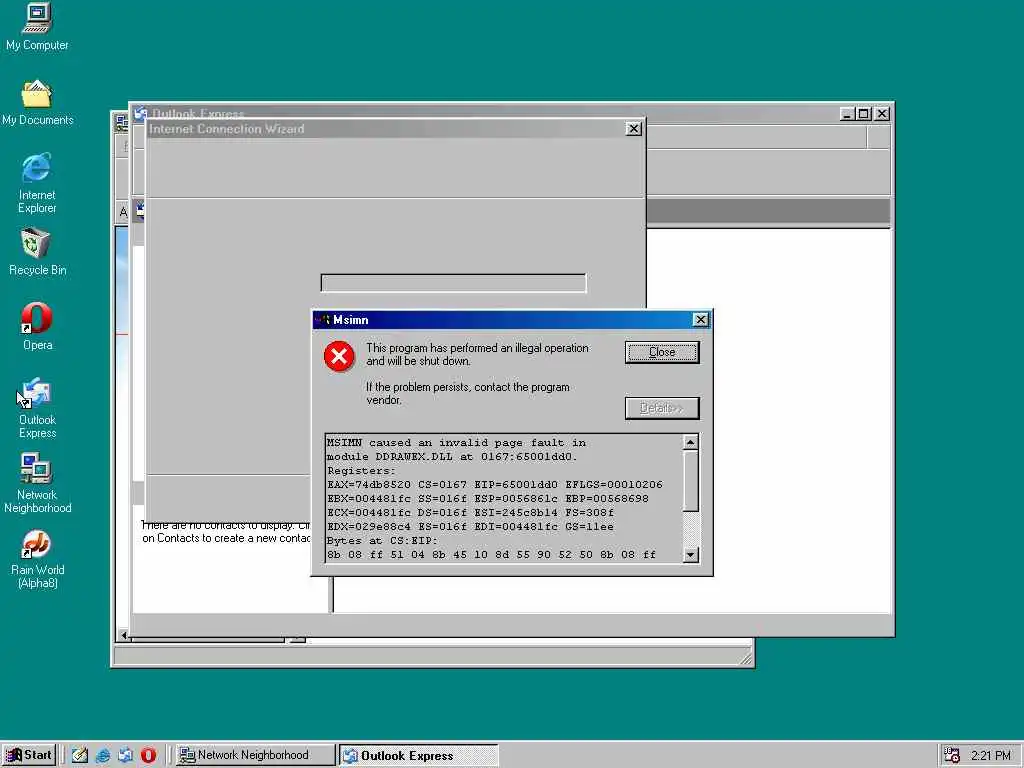Viewport: 1024px width, 768px height.
Task: Open the Start menu
Action: click(x=28, y=755)
